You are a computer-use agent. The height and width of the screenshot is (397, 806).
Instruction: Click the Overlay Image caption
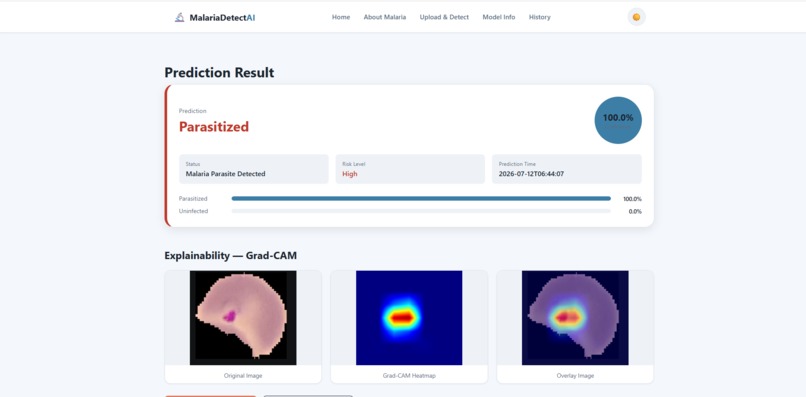click(x=575, y=376)
